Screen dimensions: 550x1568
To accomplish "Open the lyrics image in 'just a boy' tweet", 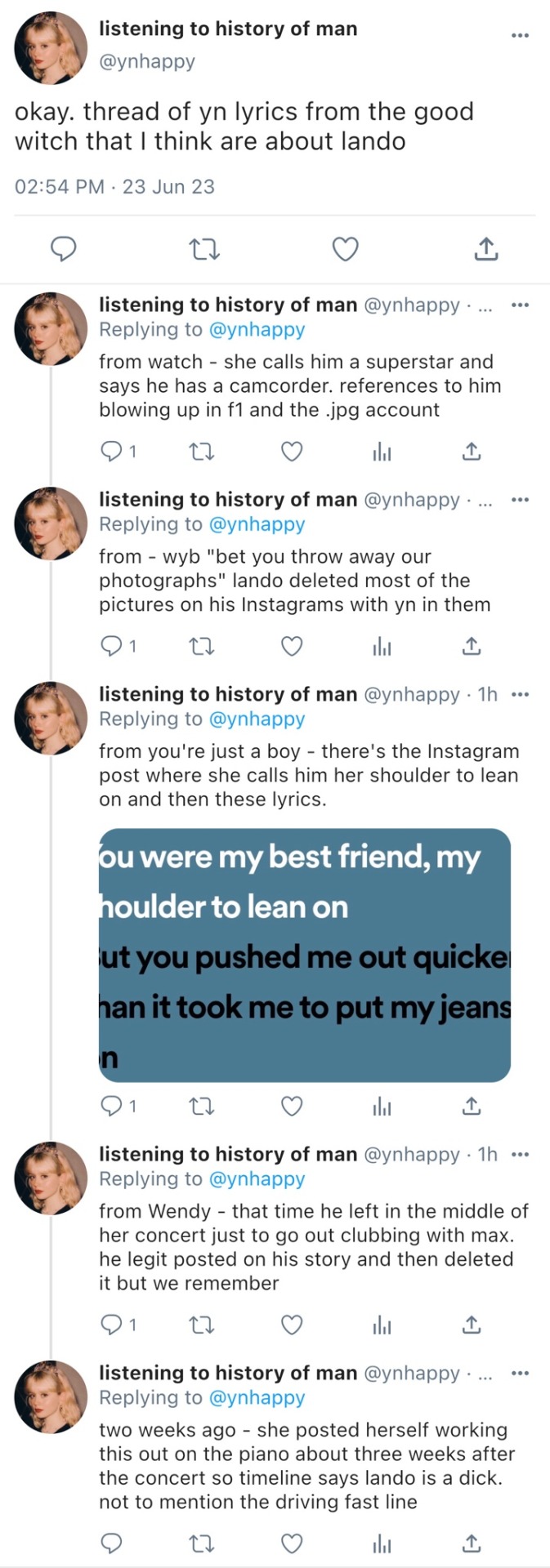I will (x=305, y=955).
